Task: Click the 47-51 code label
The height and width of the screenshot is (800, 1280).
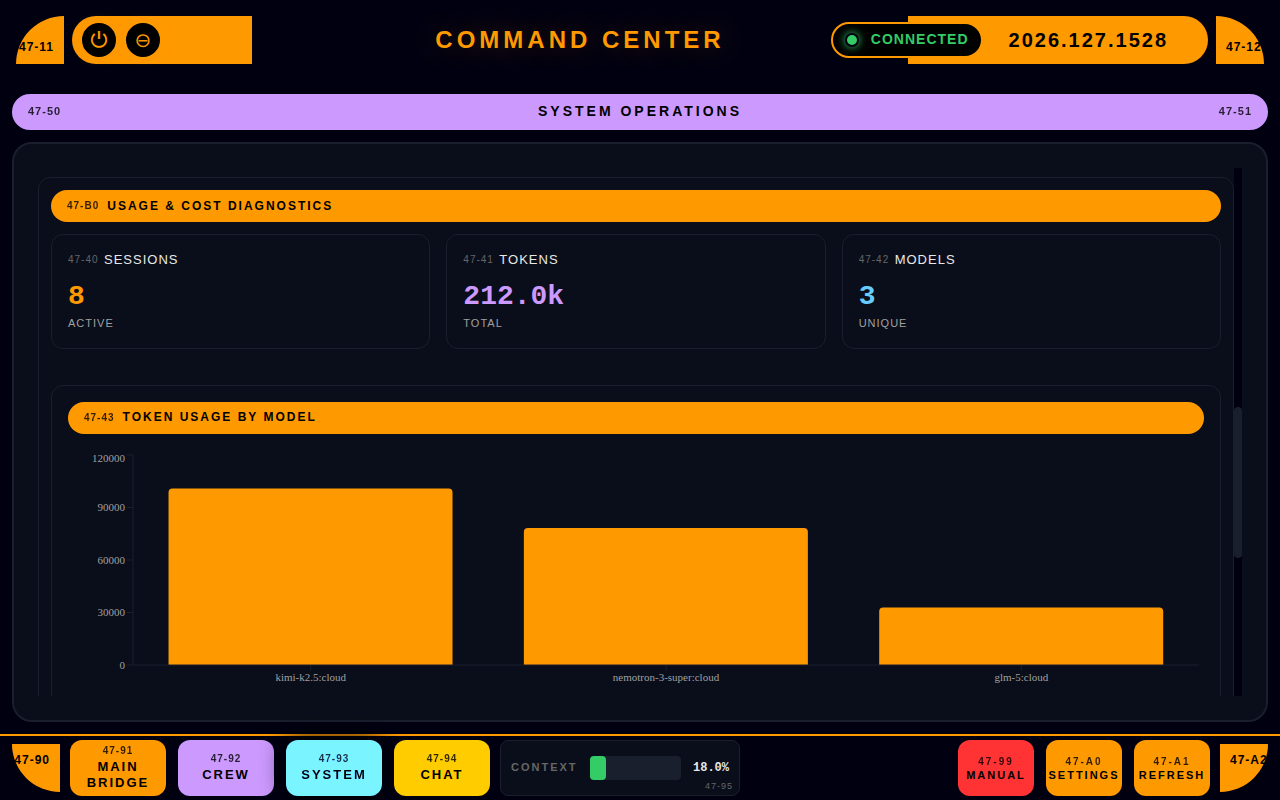Action: click(1235, 112)
